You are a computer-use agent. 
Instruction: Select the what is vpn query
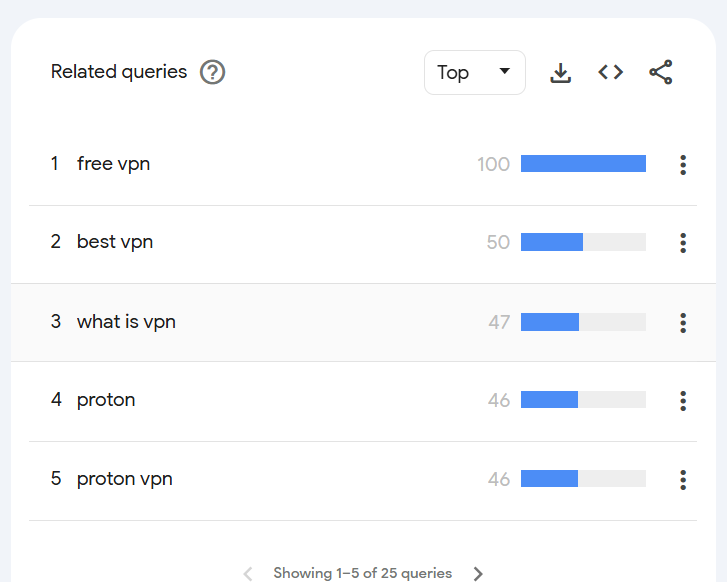(x=126, y=322)
